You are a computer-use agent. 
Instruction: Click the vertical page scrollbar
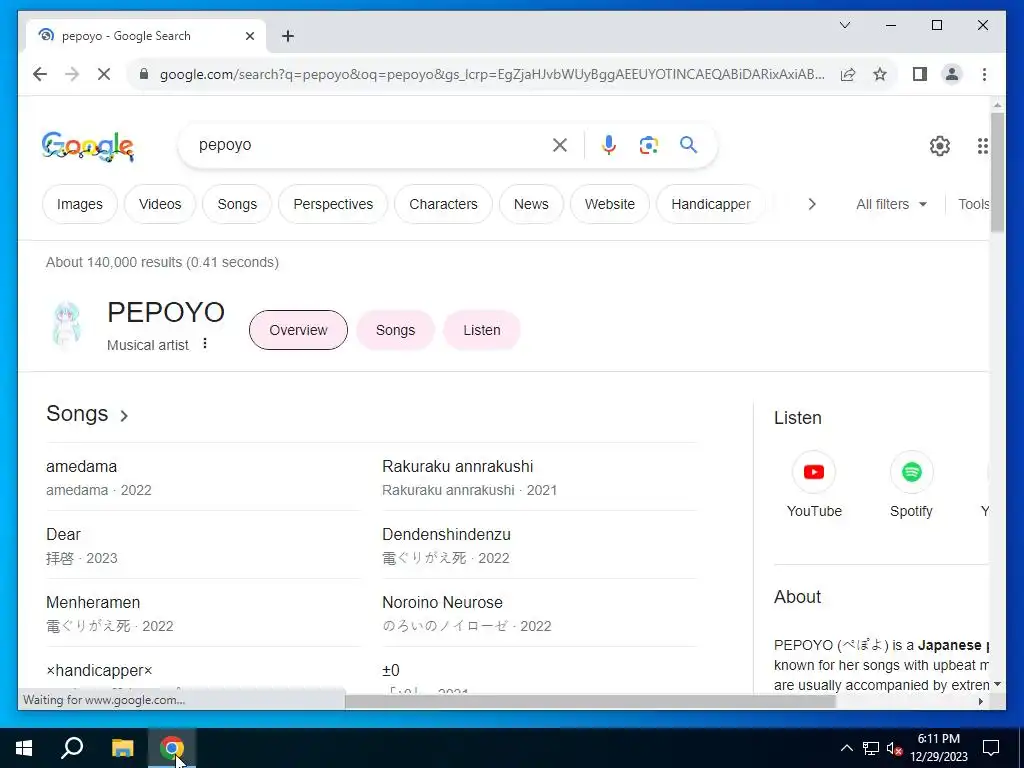point(997,172)
